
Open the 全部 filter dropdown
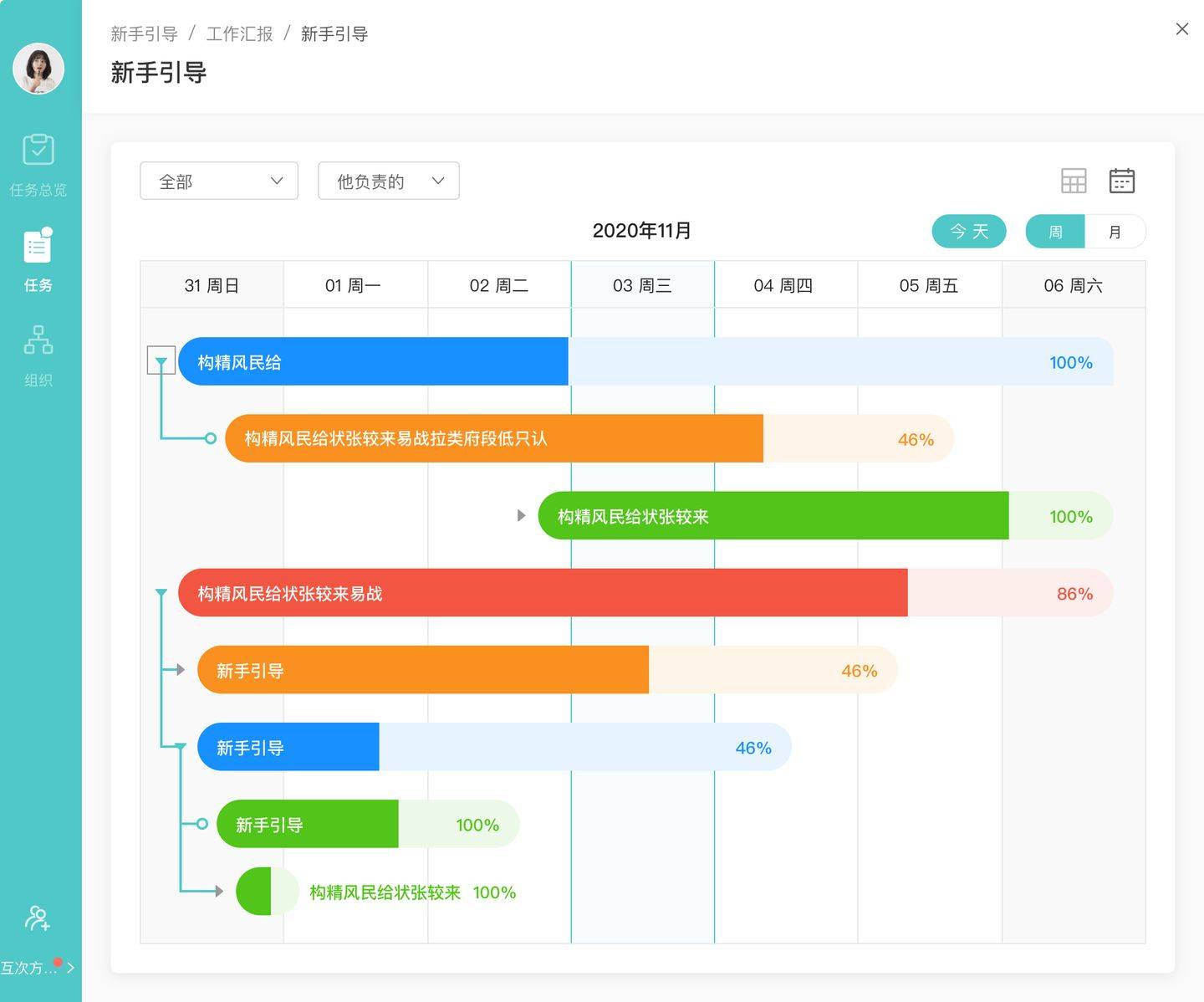218,180
